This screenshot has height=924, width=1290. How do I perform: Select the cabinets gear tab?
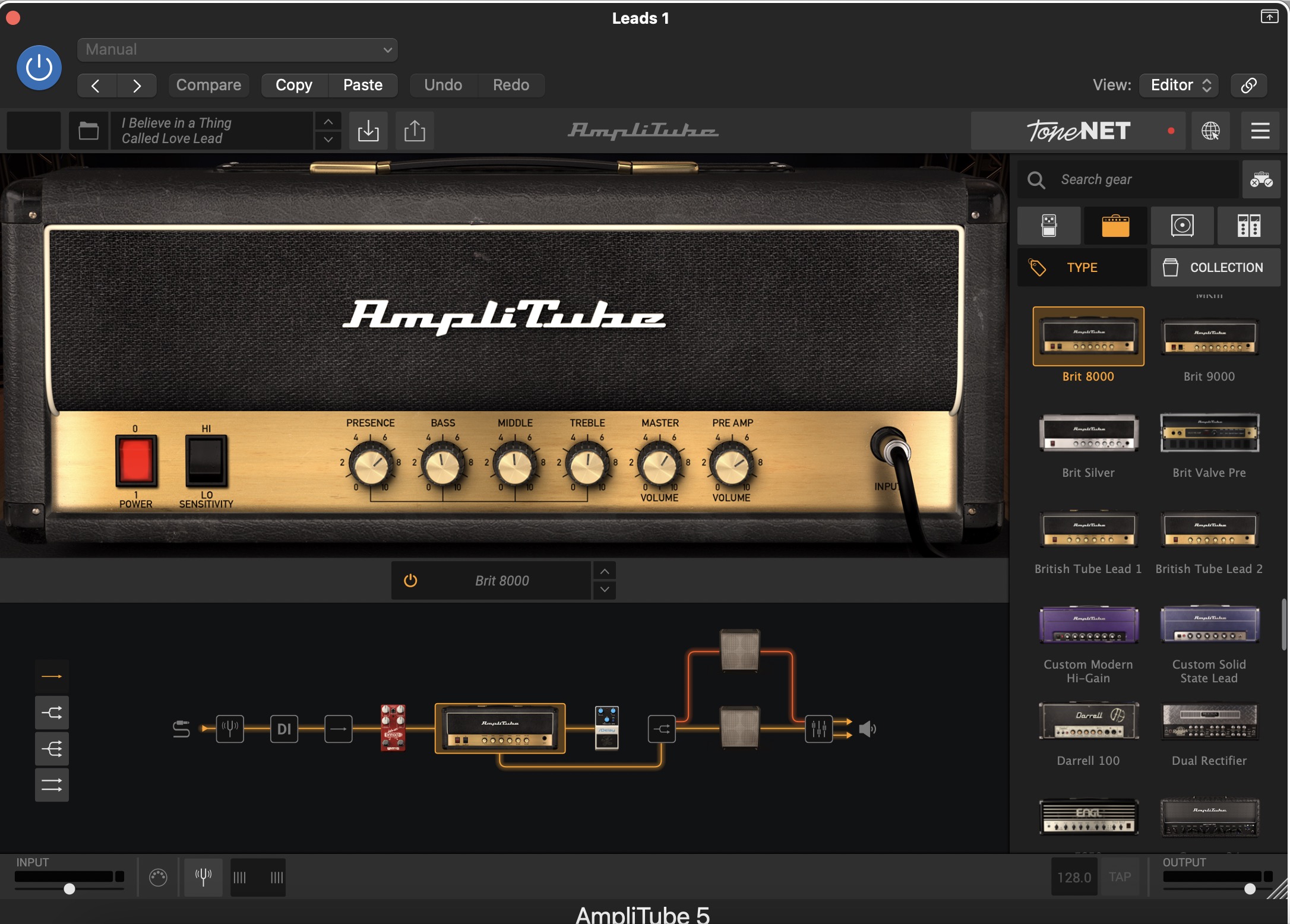1182,226
